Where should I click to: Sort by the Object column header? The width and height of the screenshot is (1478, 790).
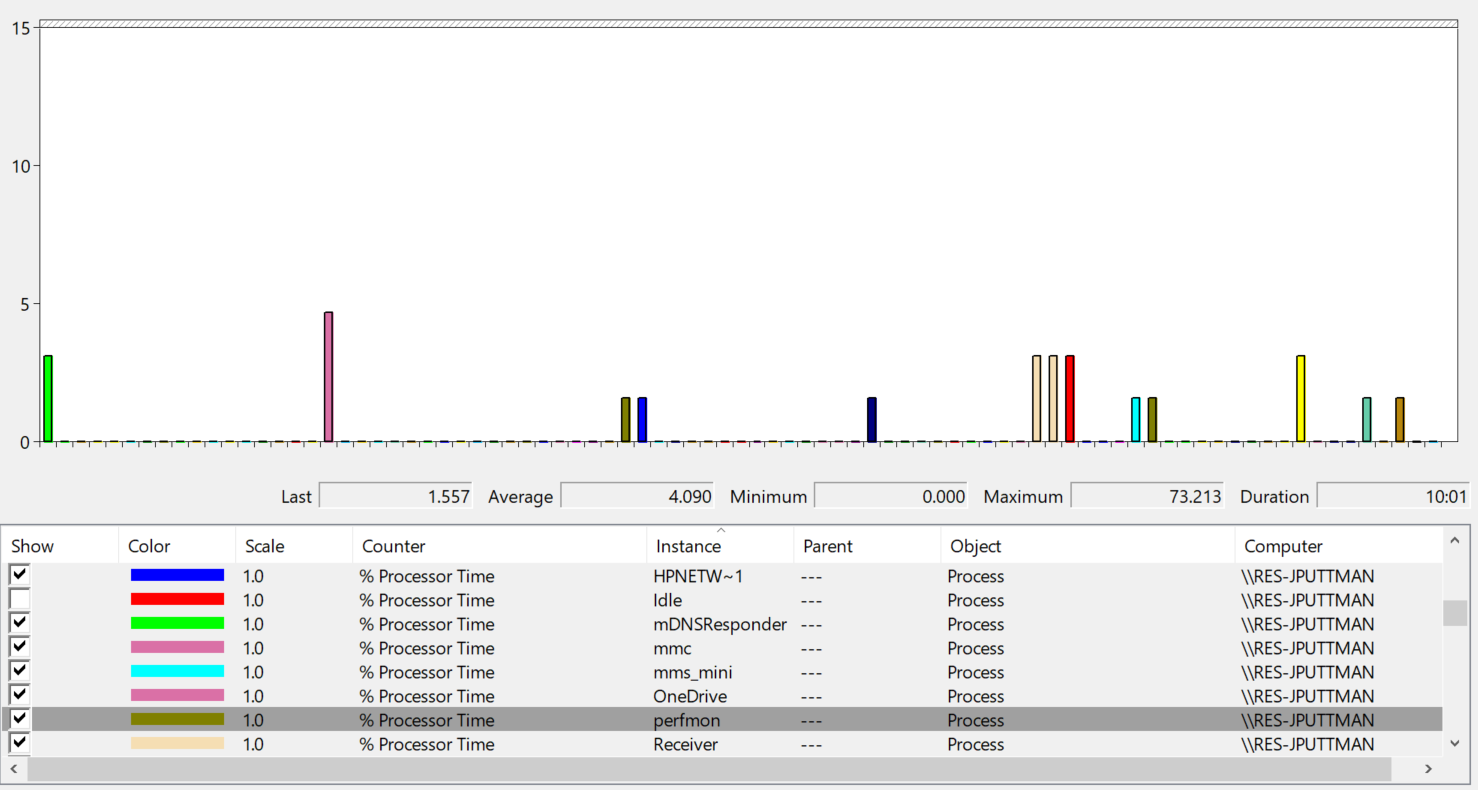coord(975,546)
